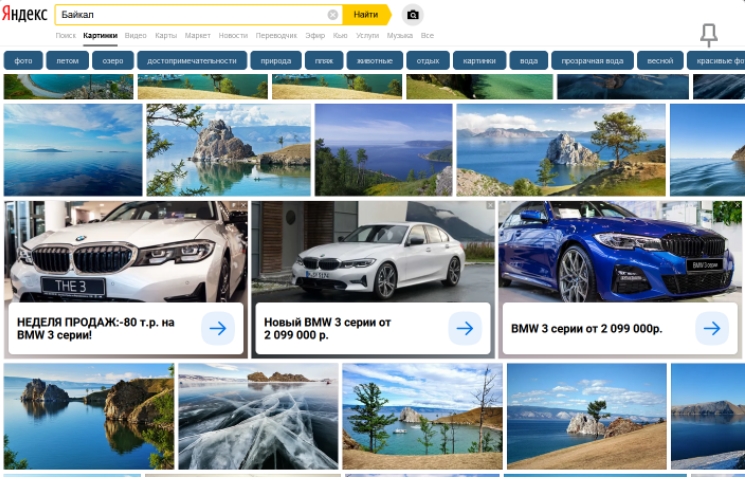The image size is (745, 481).
Task: Apply the 'достопримечательности' filter chip
Action: [192, 61]
